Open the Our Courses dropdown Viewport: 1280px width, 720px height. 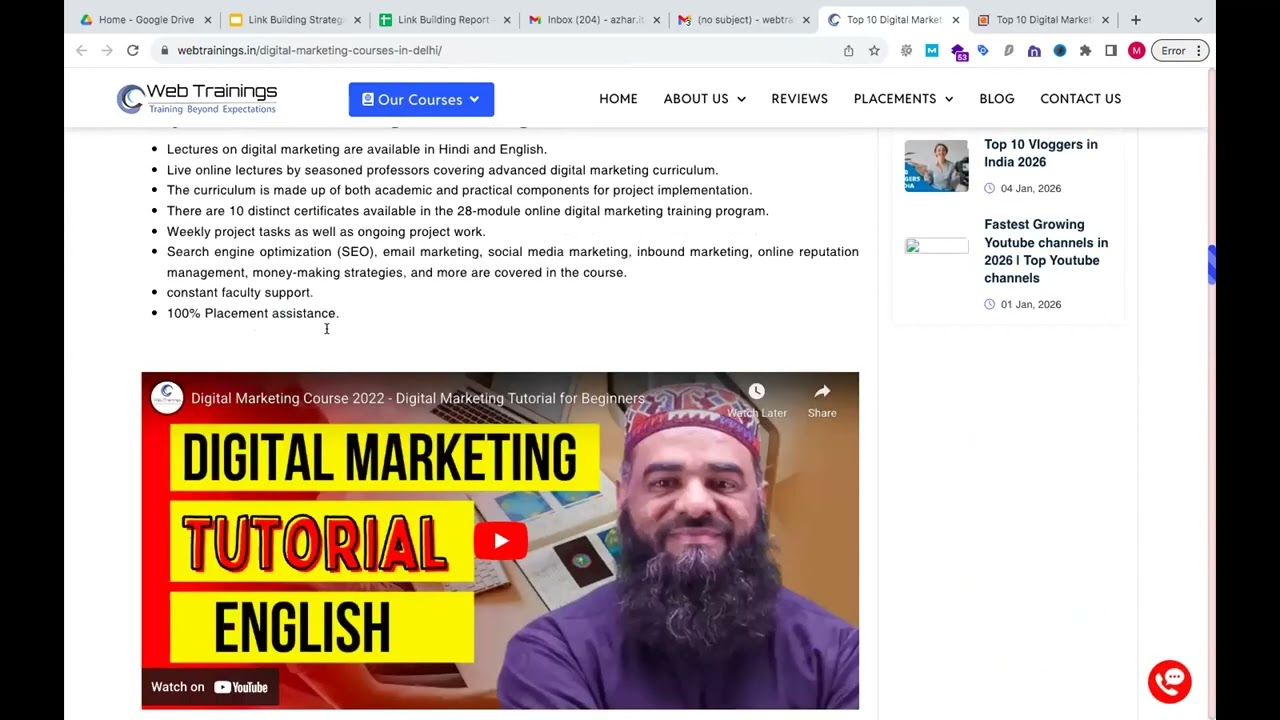(x=421, y=99)
